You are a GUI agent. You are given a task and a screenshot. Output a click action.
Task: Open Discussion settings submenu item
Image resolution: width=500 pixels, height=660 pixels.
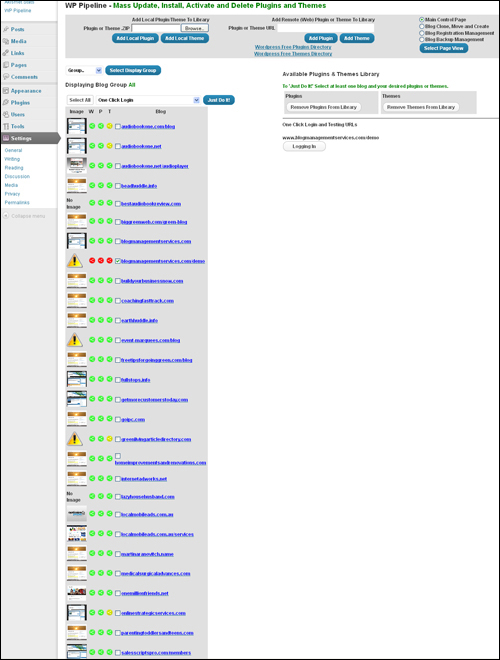pos(17,176)
